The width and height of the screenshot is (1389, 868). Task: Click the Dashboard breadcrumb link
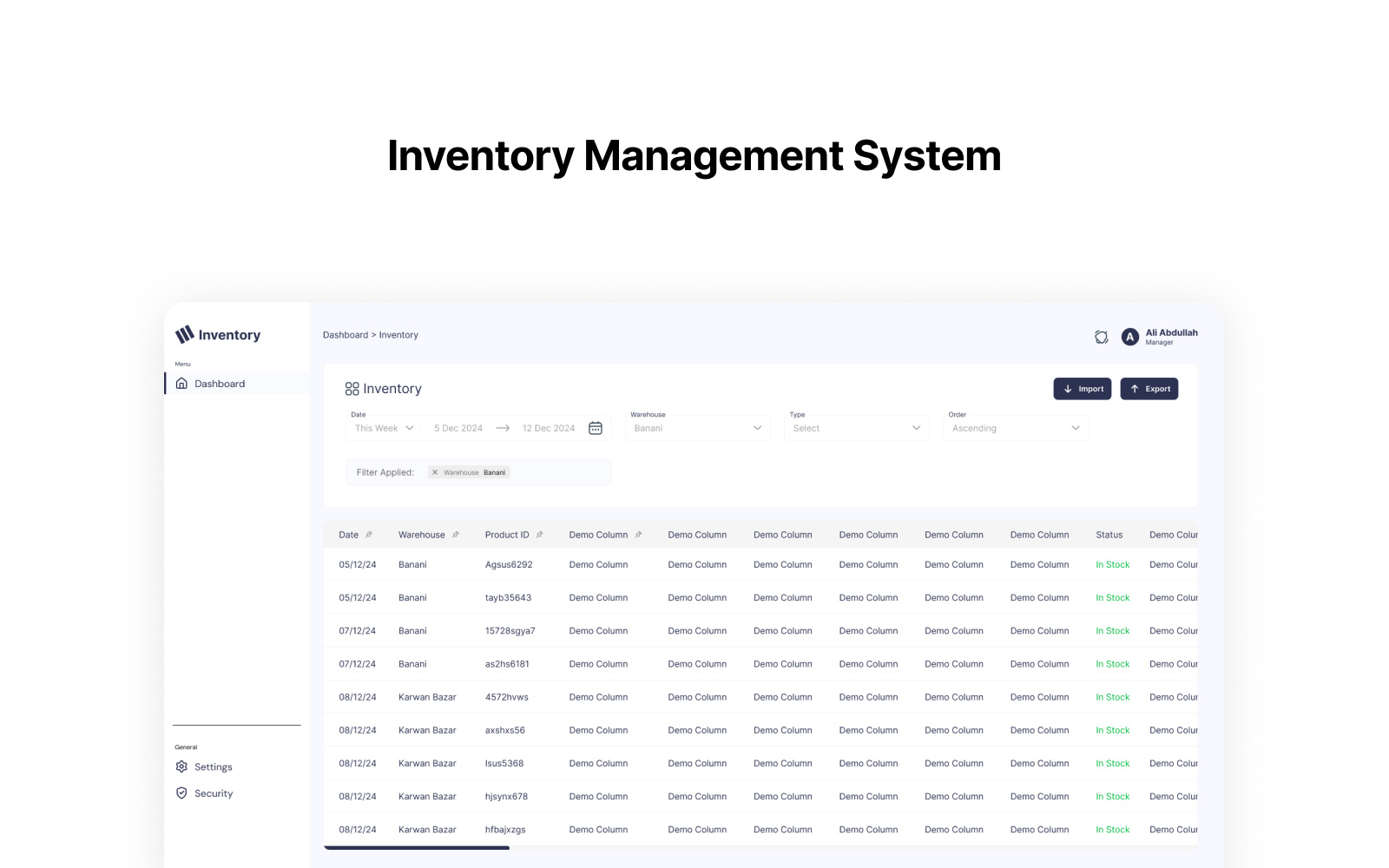click(346, 334)
